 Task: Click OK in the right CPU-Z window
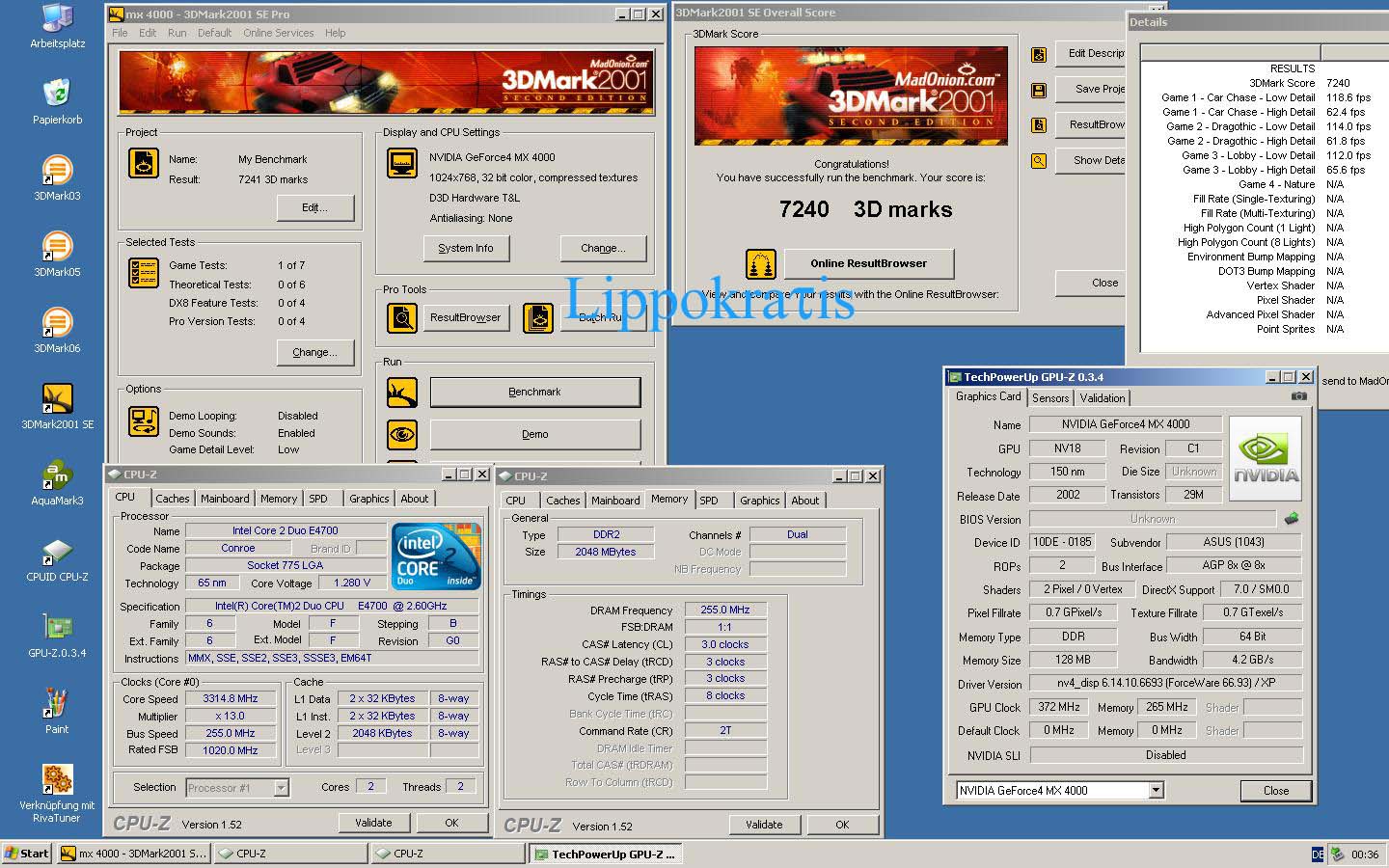(842, 826)
